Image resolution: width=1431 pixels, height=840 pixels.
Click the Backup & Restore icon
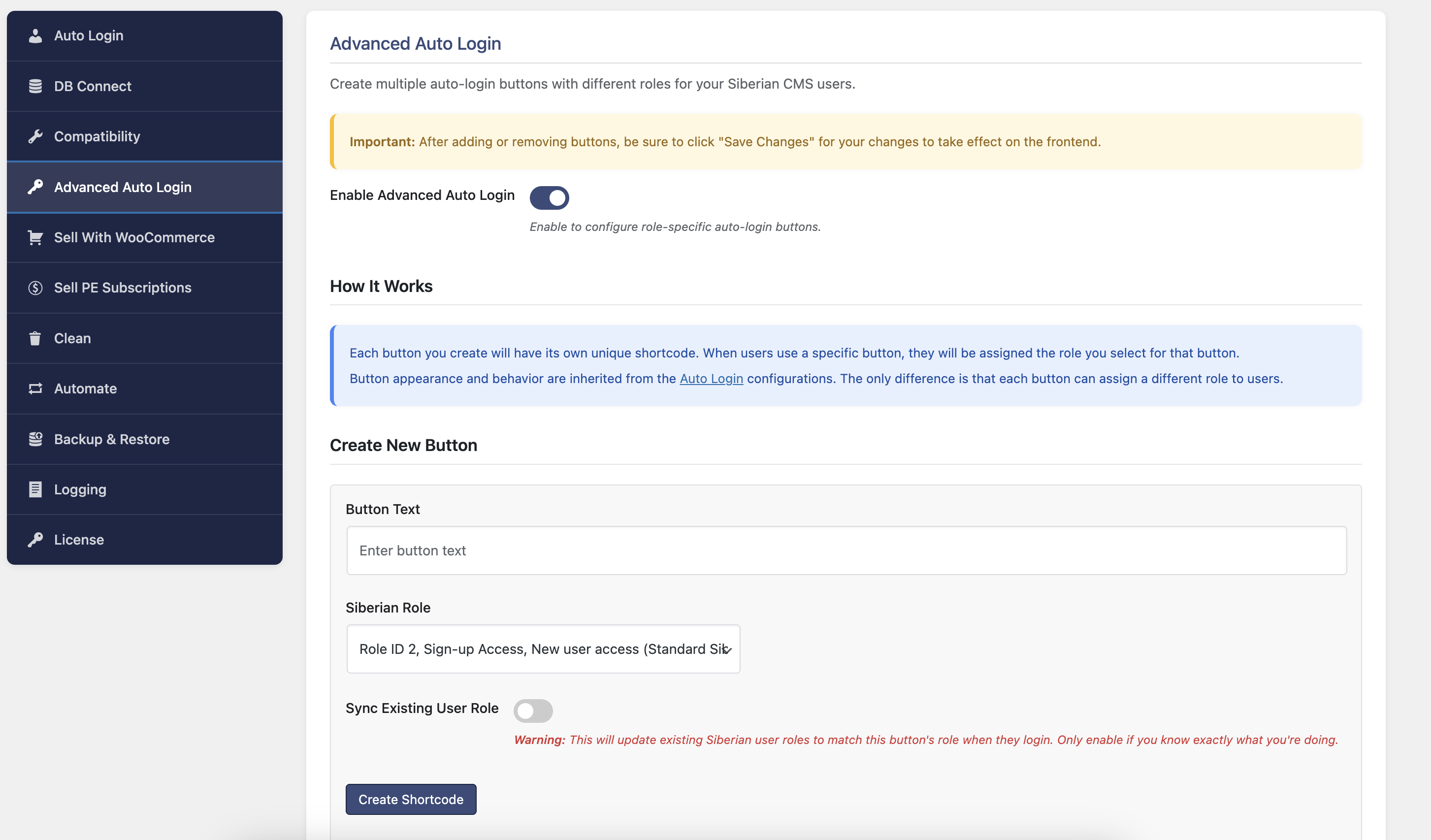[x=35, y=438]
